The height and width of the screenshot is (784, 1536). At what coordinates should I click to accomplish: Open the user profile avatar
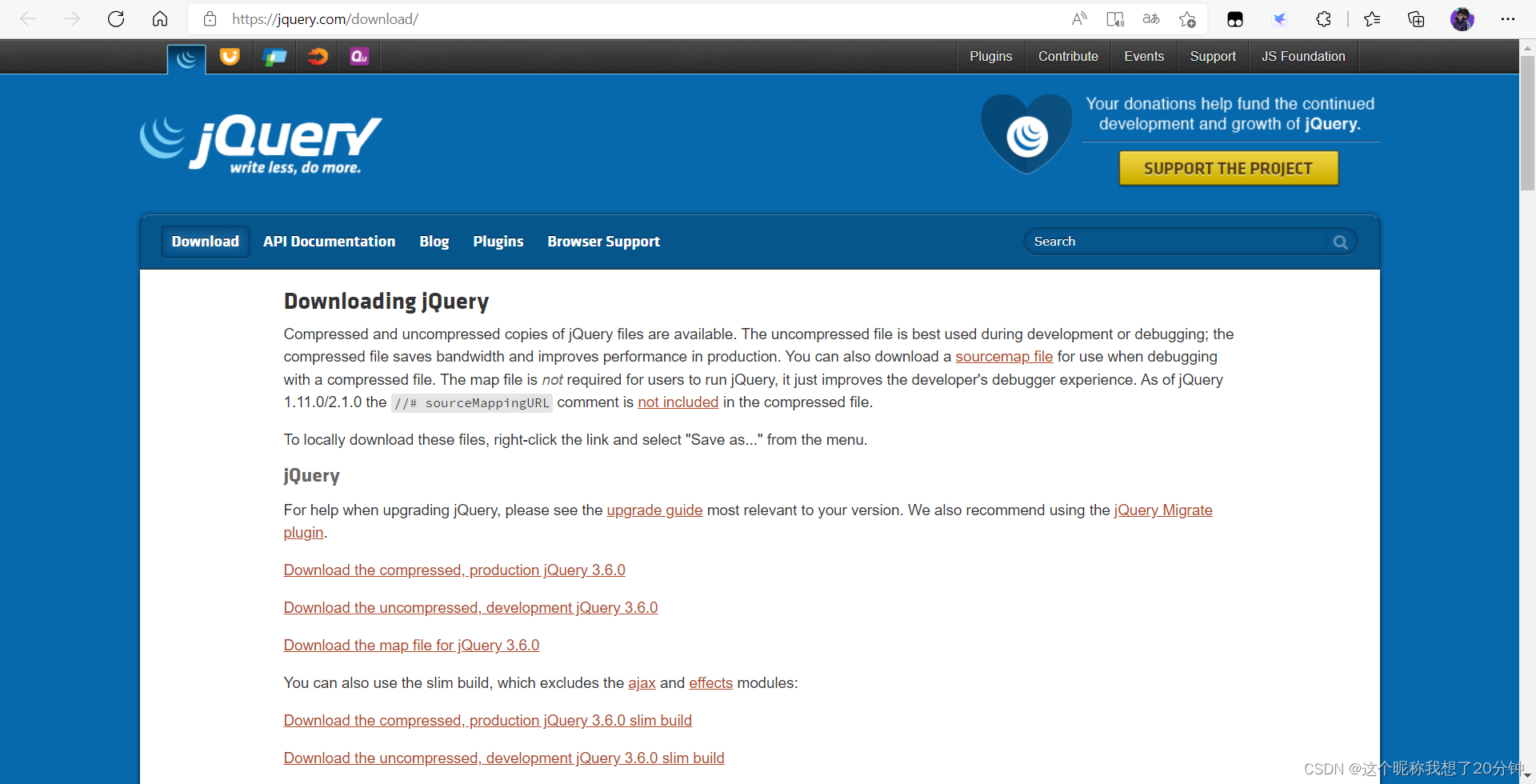point(1462,19)
